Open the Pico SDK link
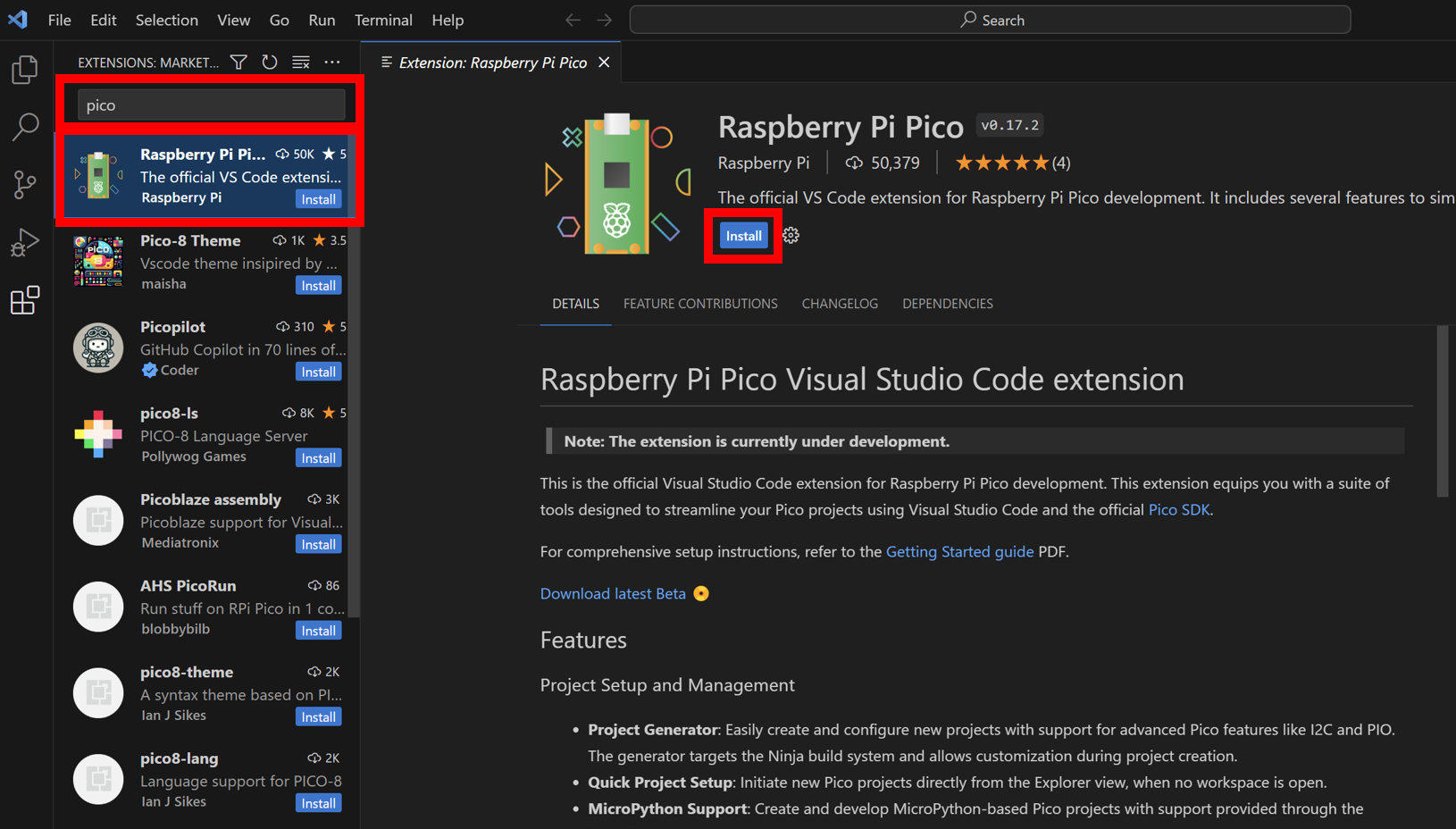 pos(1178,509)
